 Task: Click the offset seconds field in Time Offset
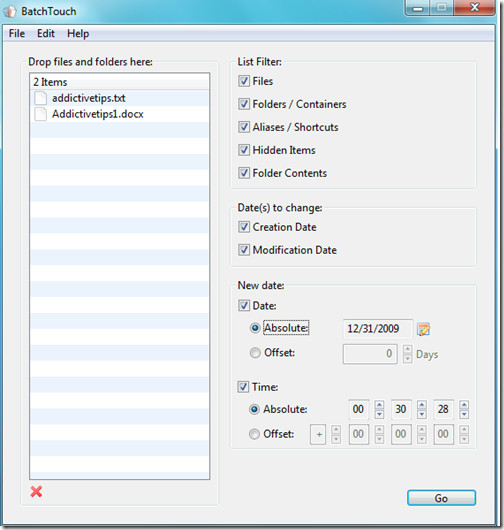tap(443, 434)
